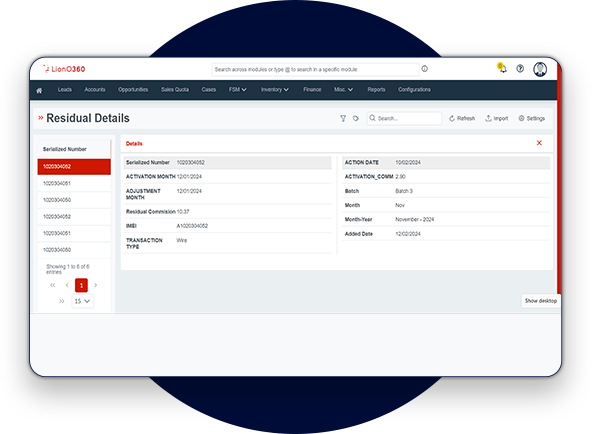Image resolution: width=592 pixels, height=434 pixels.
Task: Open the help question mark icon
Action: click(520, 69)
